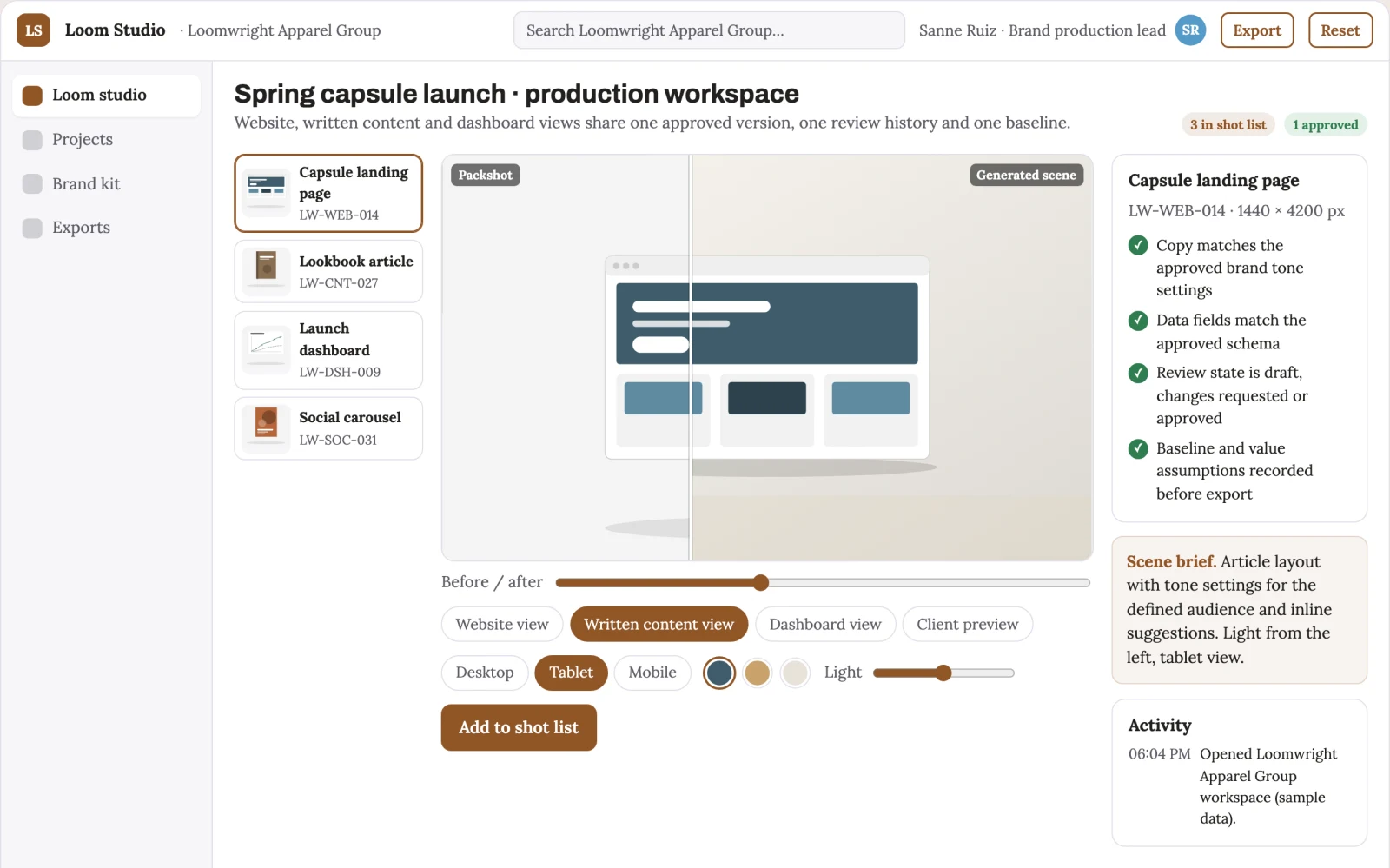The height and width of the screenshot is (868, 1390).
Task: Open the SR user avatar
Action: tap(1190, 30)
